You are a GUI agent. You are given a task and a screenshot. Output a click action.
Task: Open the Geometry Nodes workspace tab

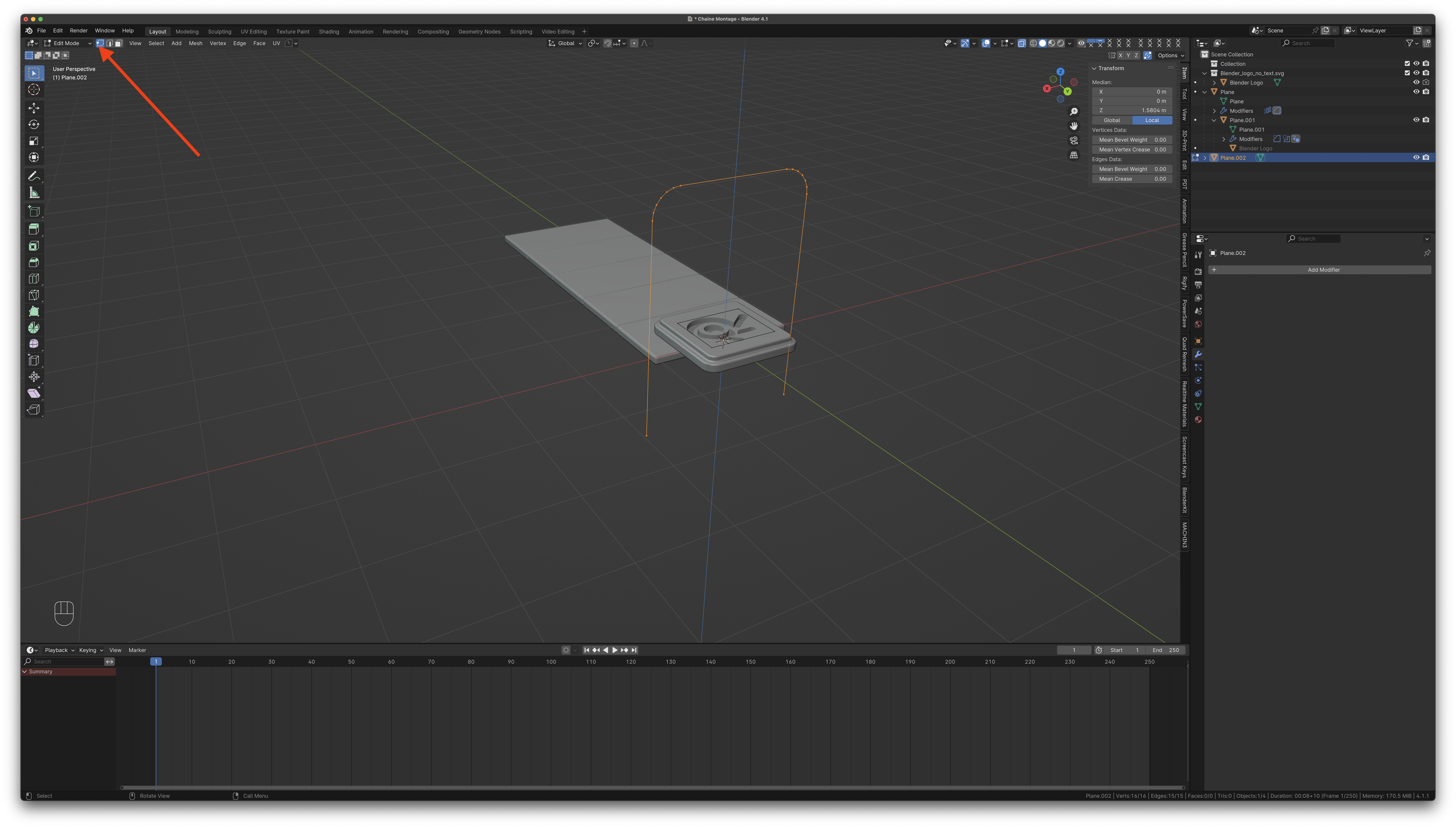(x=479, y=32)
